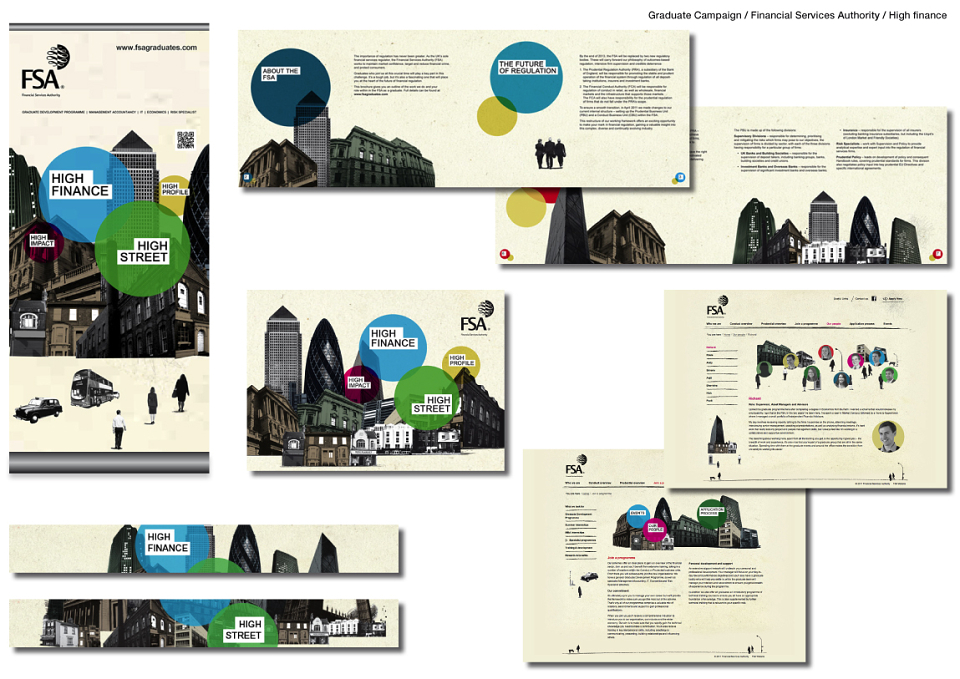This screenshot has height=679, width=960.
Task: Click The Future of Regulation teal circle
Action: pyautogui.click(x=527, y=78)
